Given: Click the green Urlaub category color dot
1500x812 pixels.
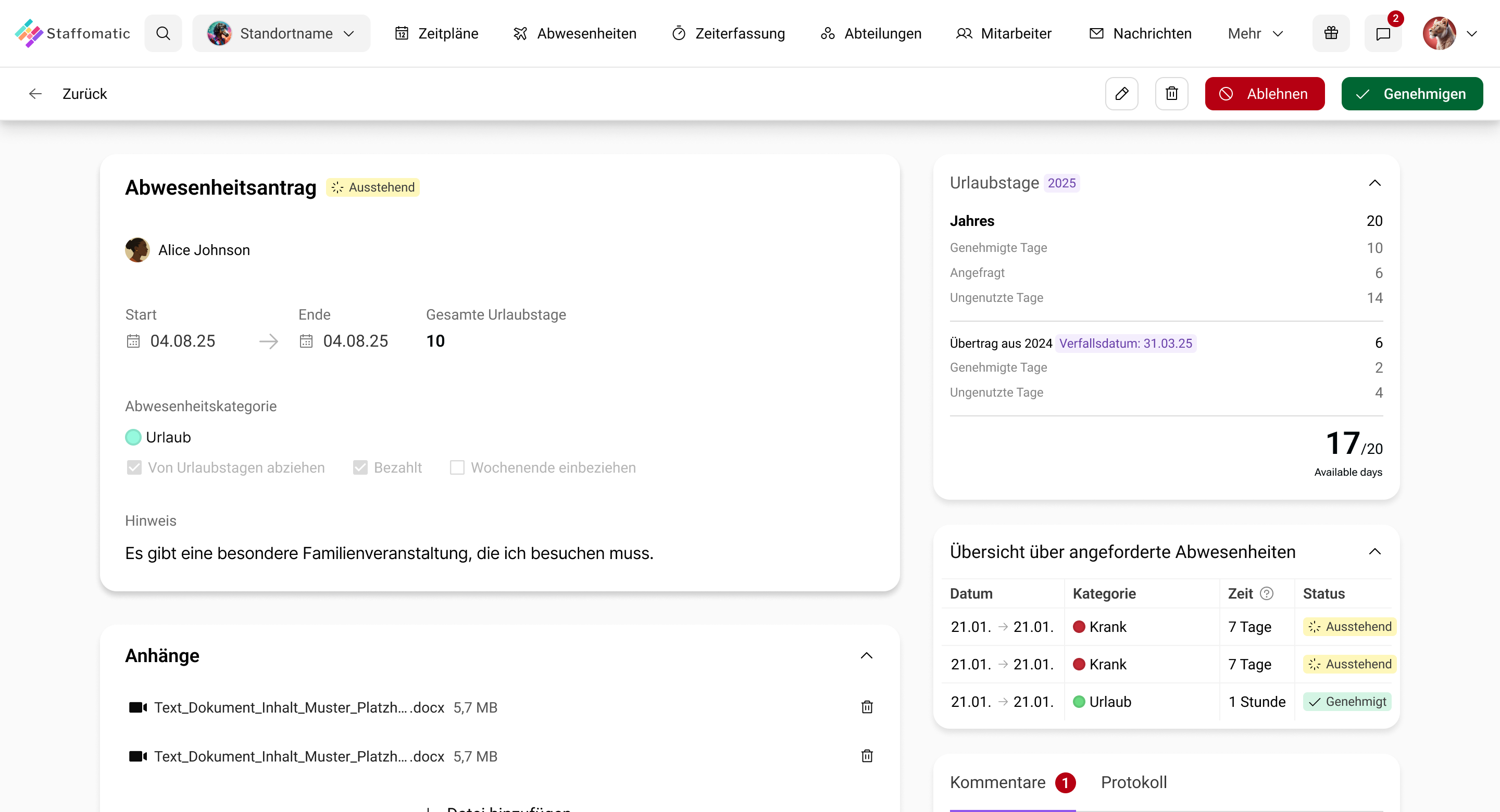Looking at the screenshot, I should click(133, 437).
